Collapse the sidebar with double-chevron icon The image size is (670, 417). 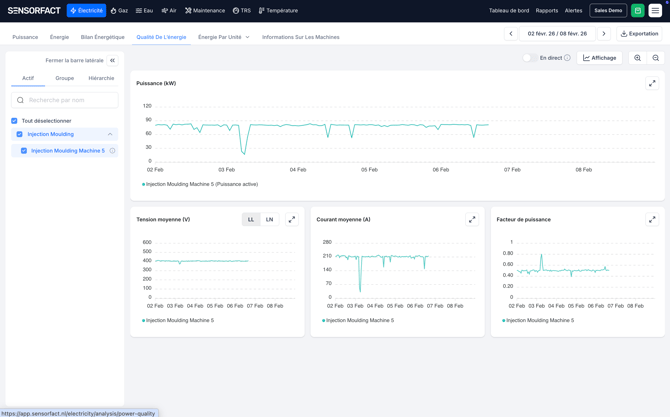pos(112,60)
